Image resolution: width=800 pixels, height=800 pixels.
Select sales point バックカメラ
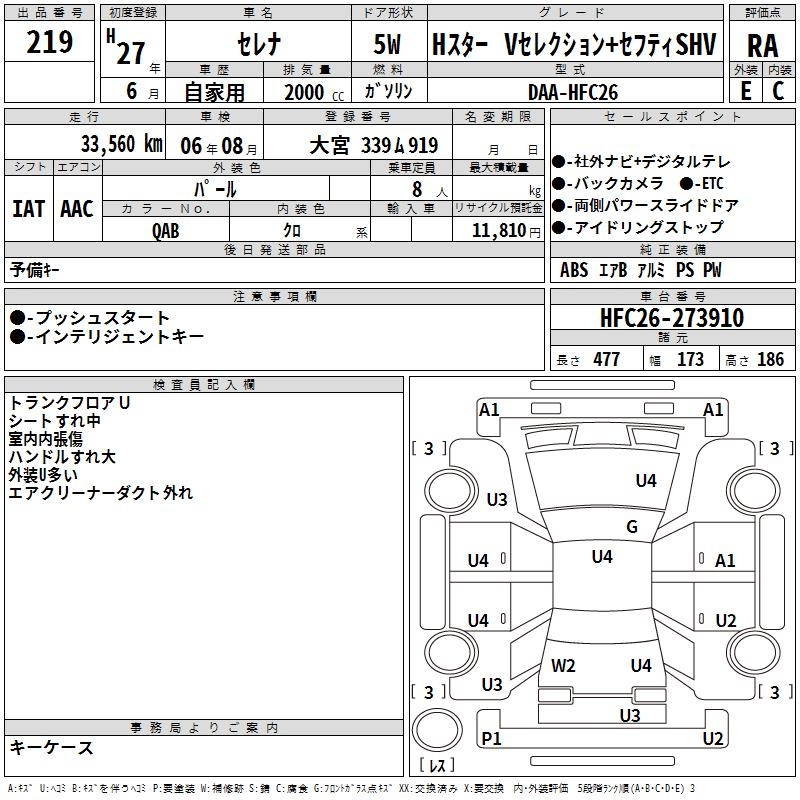pyautogui.click(x=608, y=183)
